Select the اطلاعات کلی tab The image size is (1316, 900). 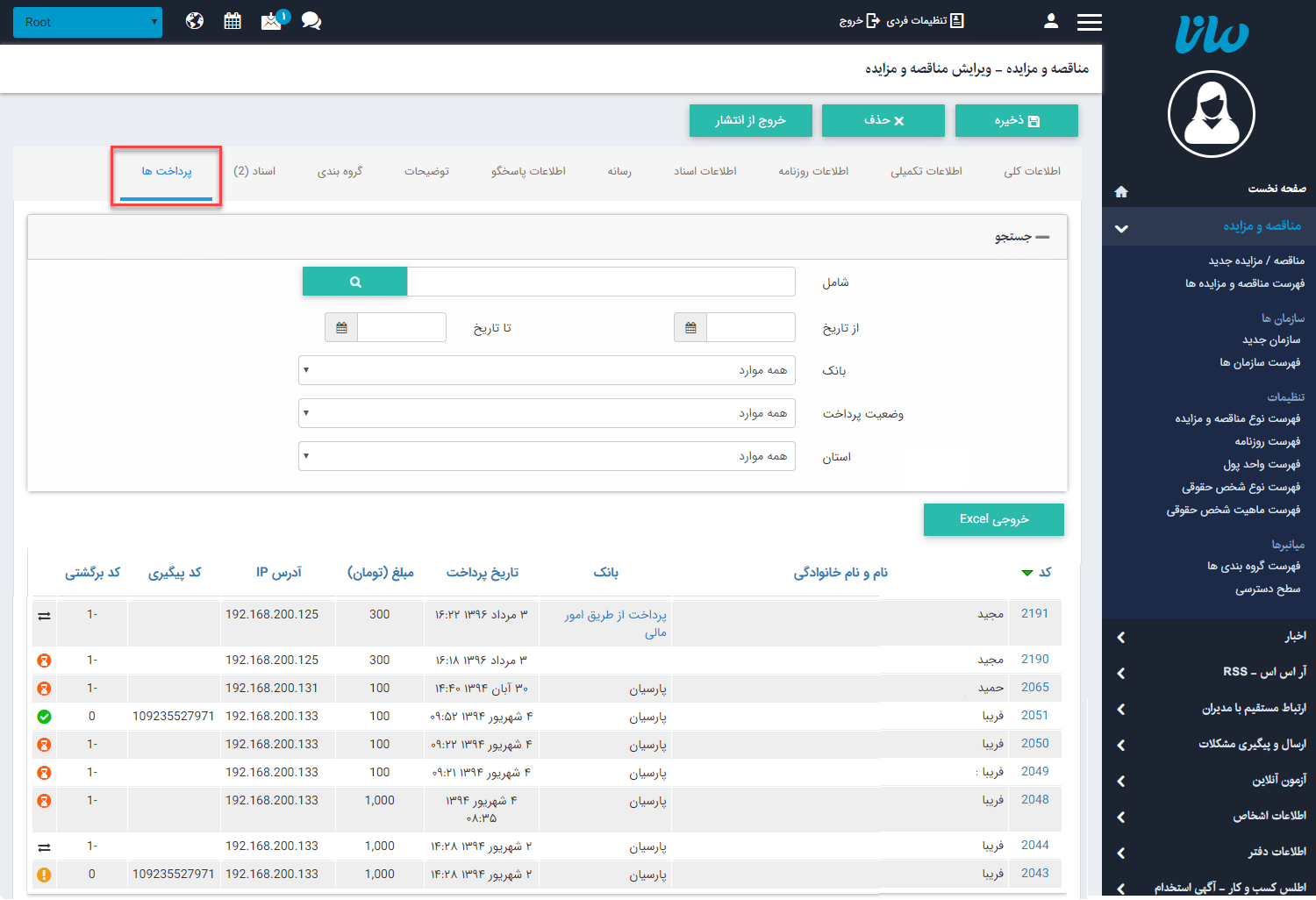click(1032, 171)
